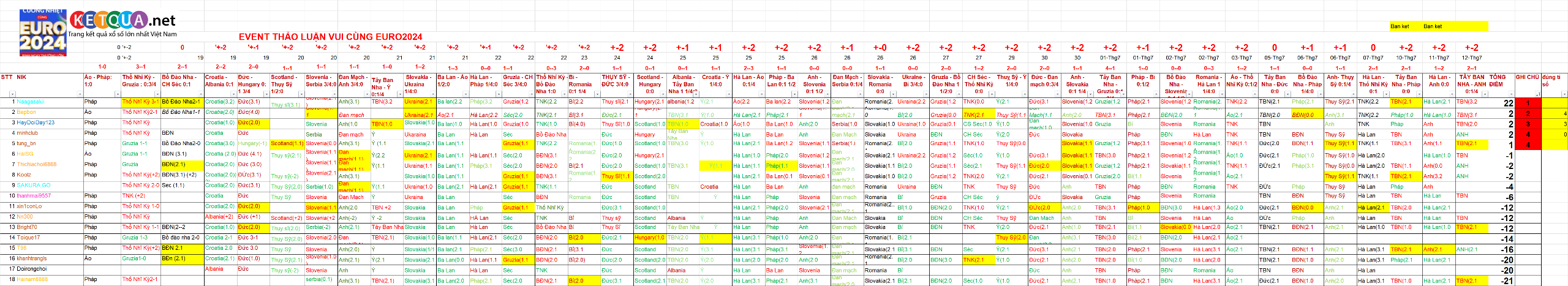Select the yellow Thổ Nhĩ Kỳ 3-1 cell
Image resolution: width=1568 pixels, height=286 pixels.
140,102
